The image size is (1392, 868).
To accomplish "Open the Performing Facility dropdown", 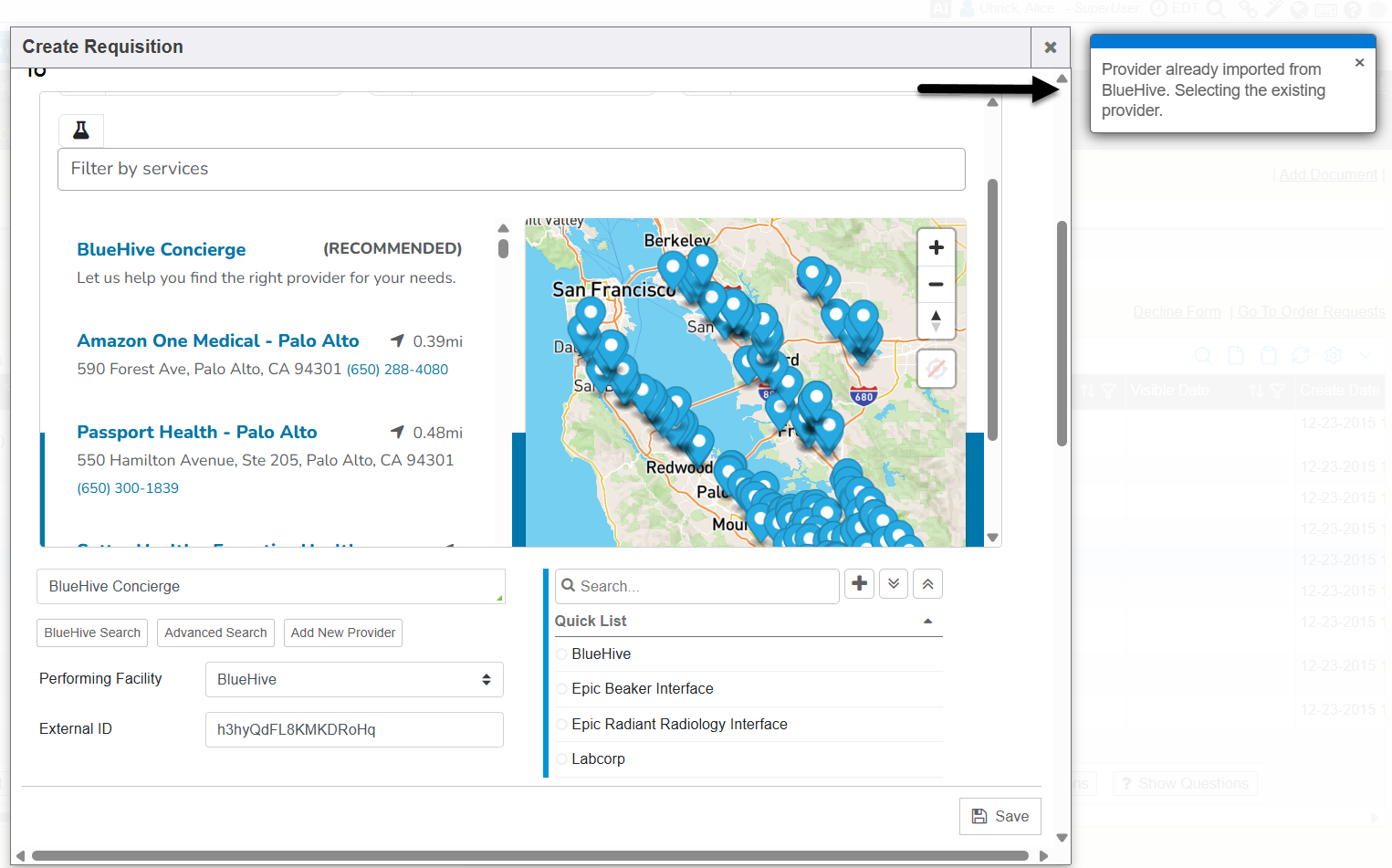I will coord(354,680).
